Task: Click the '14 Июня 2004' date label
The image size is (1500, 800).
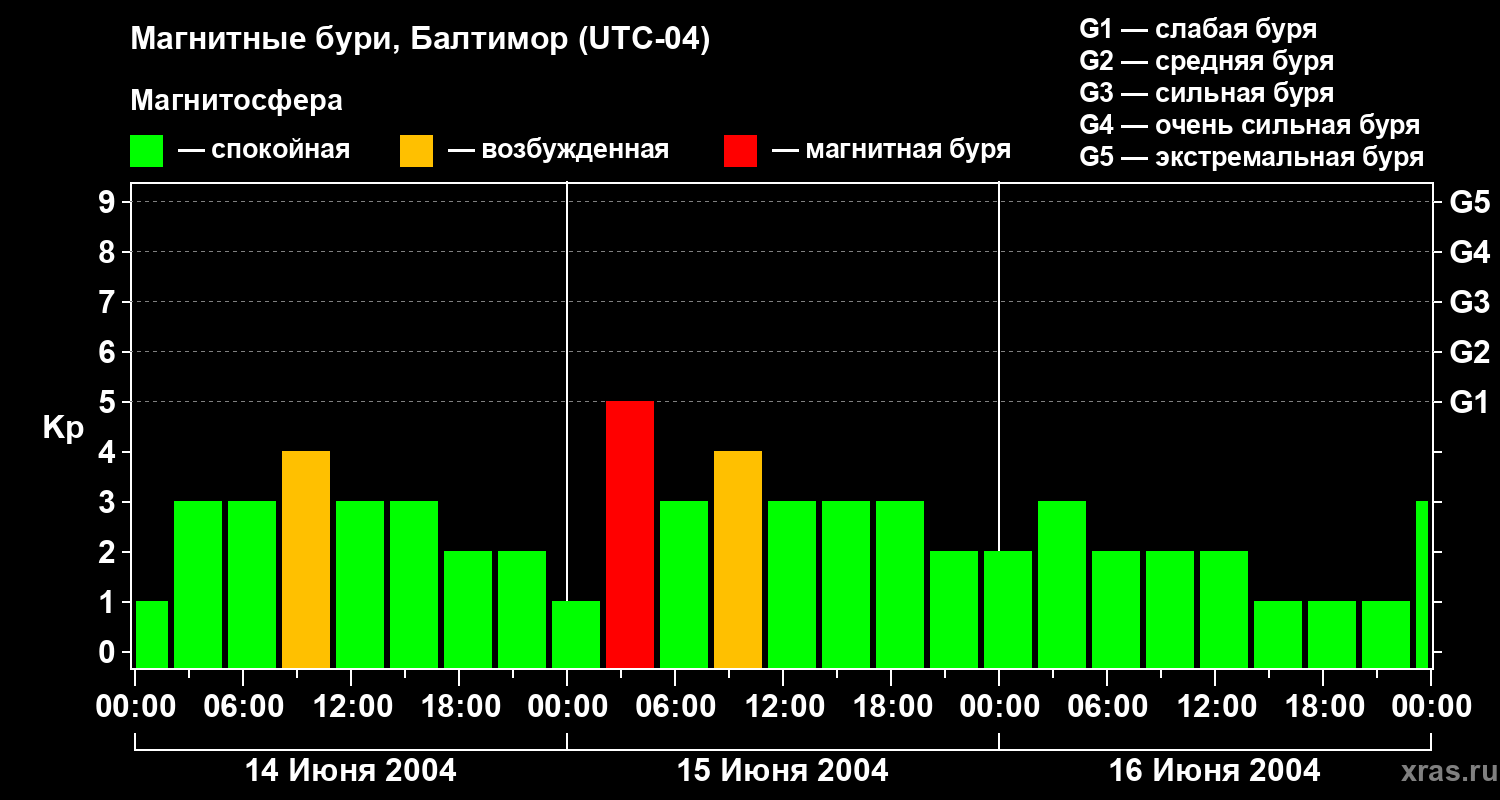Action: tap(351, 770)
